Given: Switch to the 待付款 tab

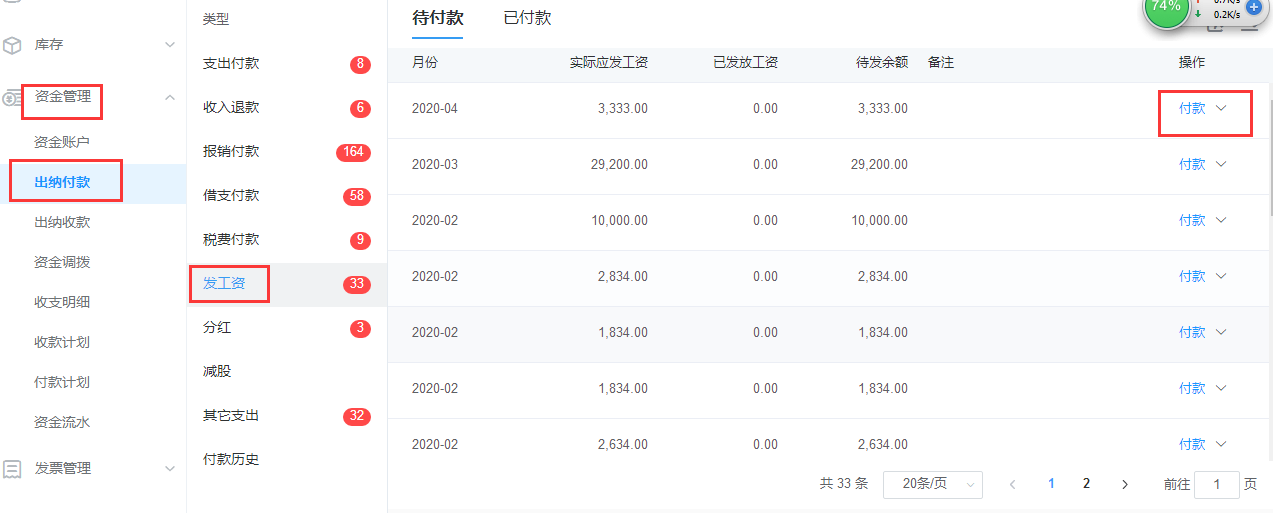Looking at the screenshot, I should click(438, 18).
